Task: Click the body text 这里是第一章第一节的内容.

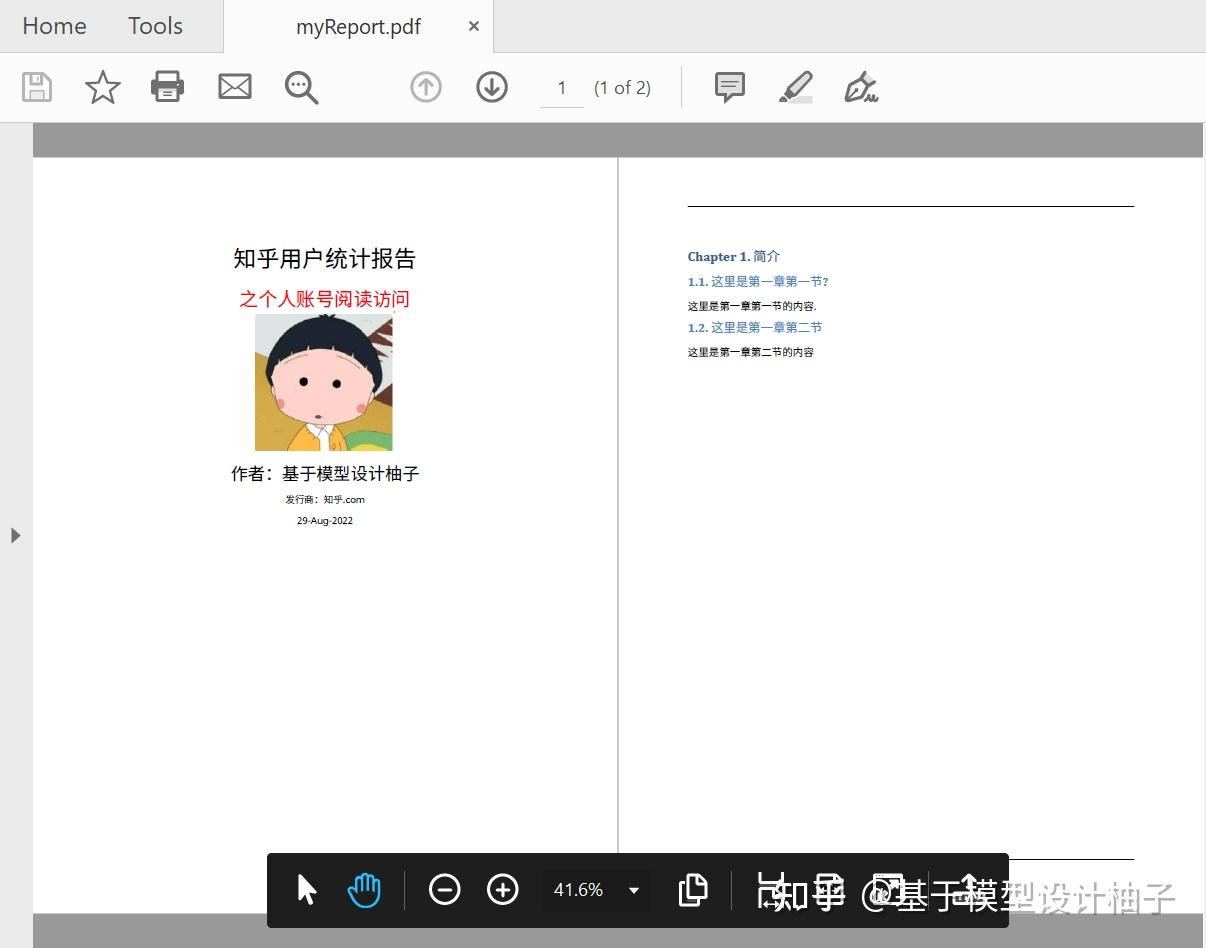Action: (x=752, y=306)
